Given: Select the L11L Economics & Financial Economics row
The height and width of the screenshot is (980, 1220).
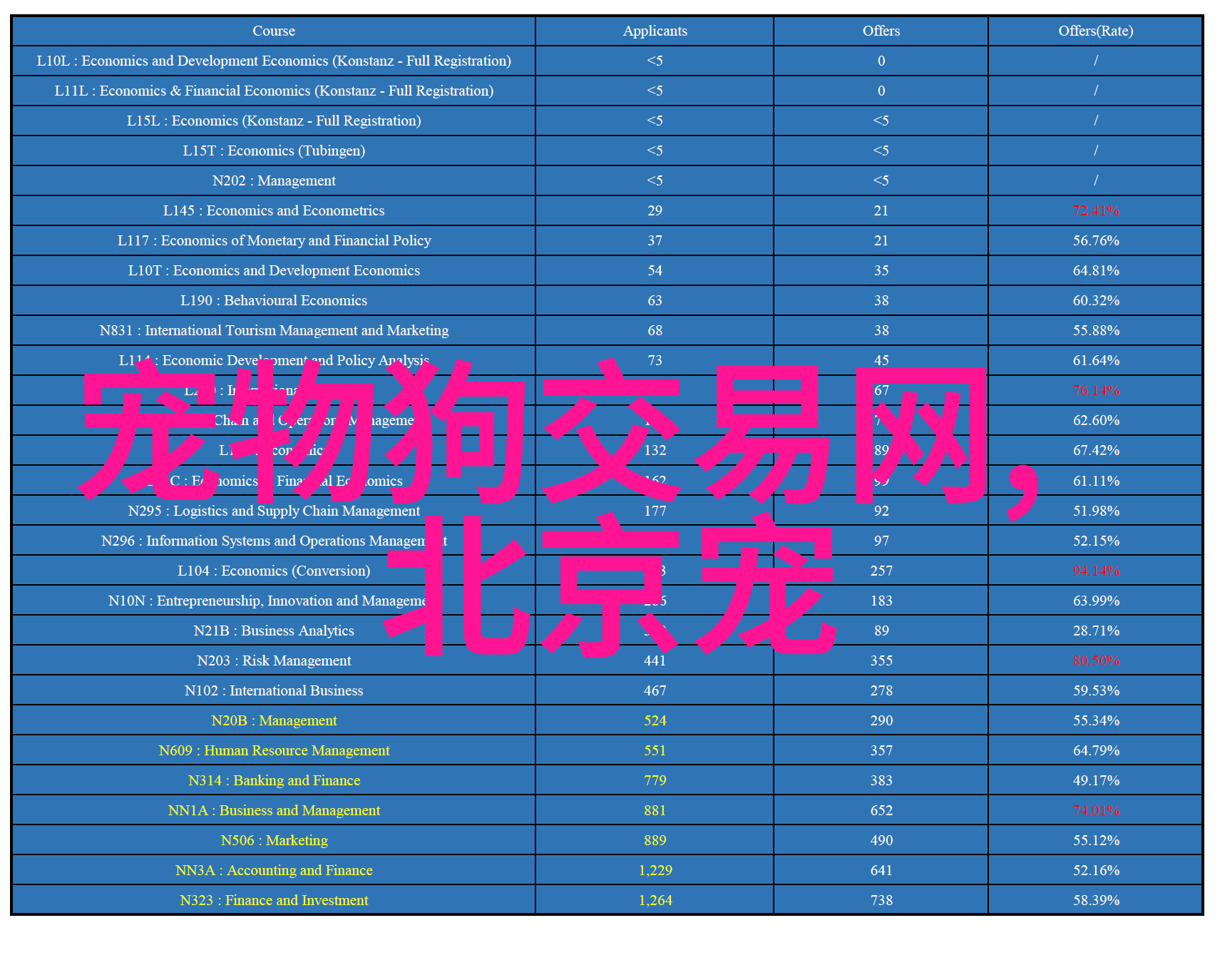Looking at the screenshot, I should pyautogui.click(x=608, y=91).
